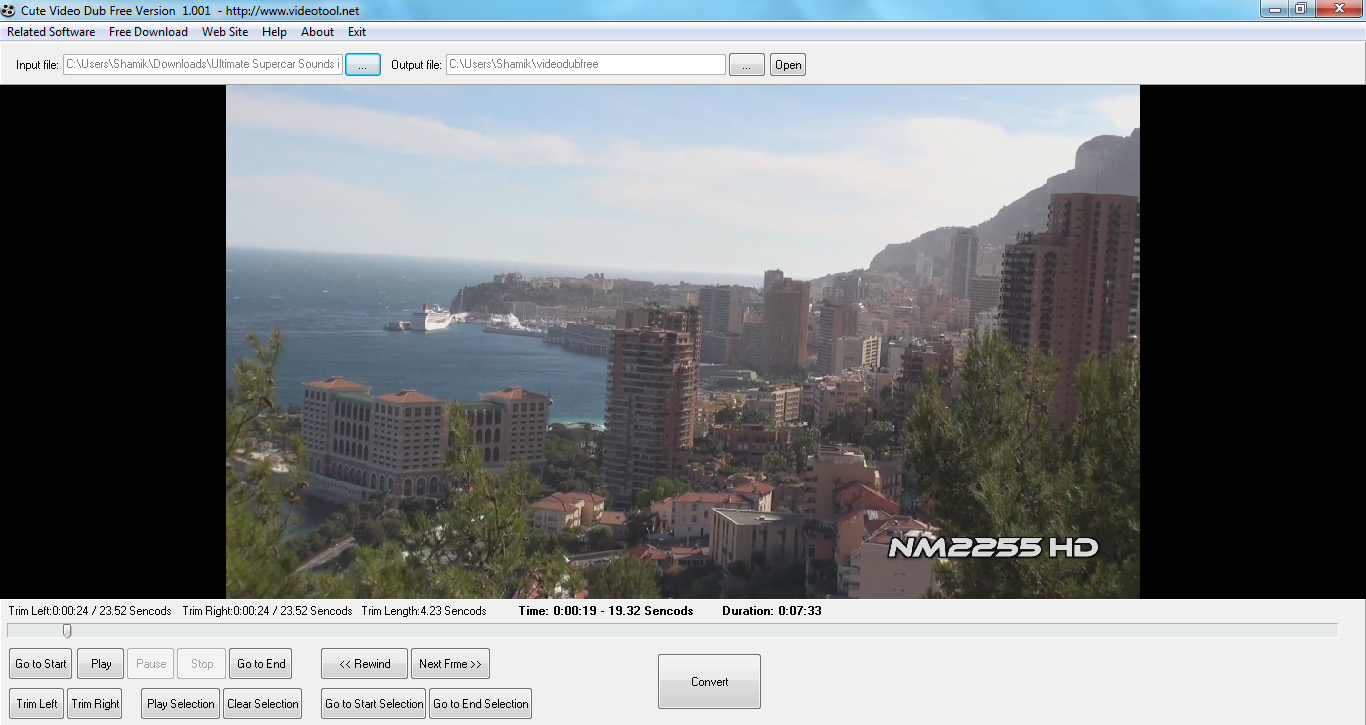Set the Trim Right point
The height and width of the screenshot is (725, 1366).
click(96, 704)
